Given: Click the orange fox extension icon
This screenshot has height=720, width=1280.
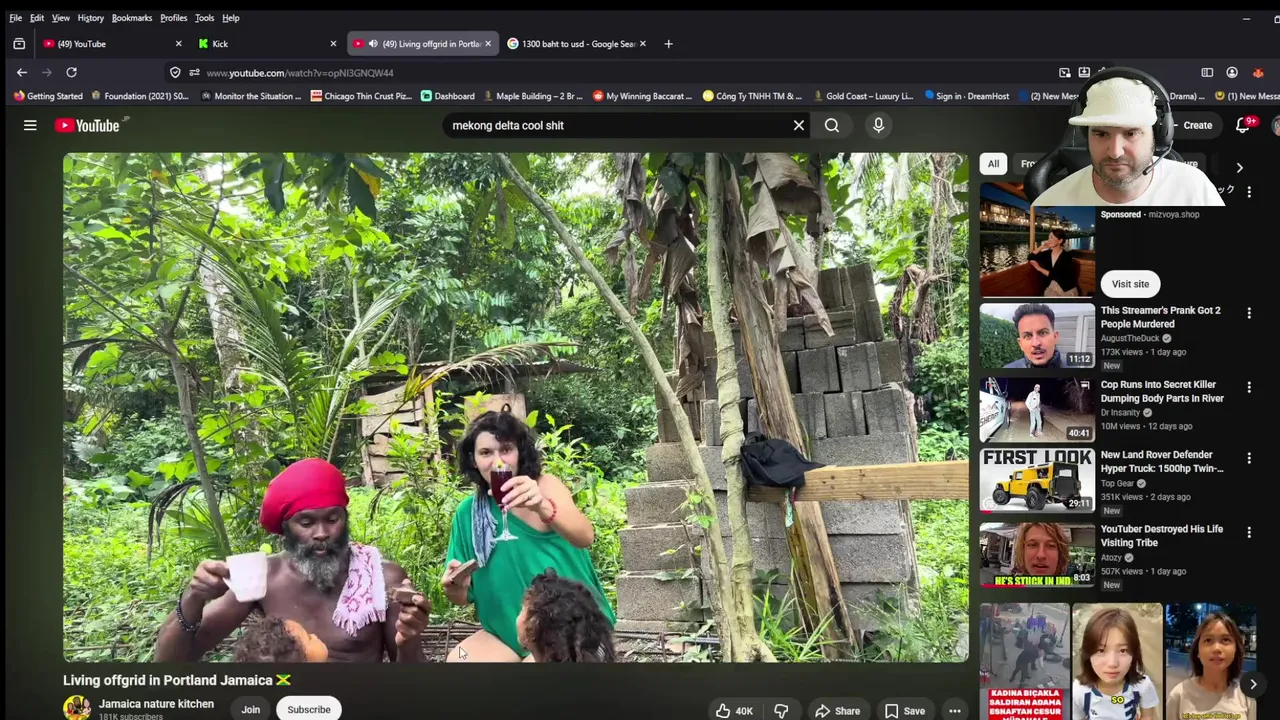Looking at the screenshot, I should click(1258, 72).
